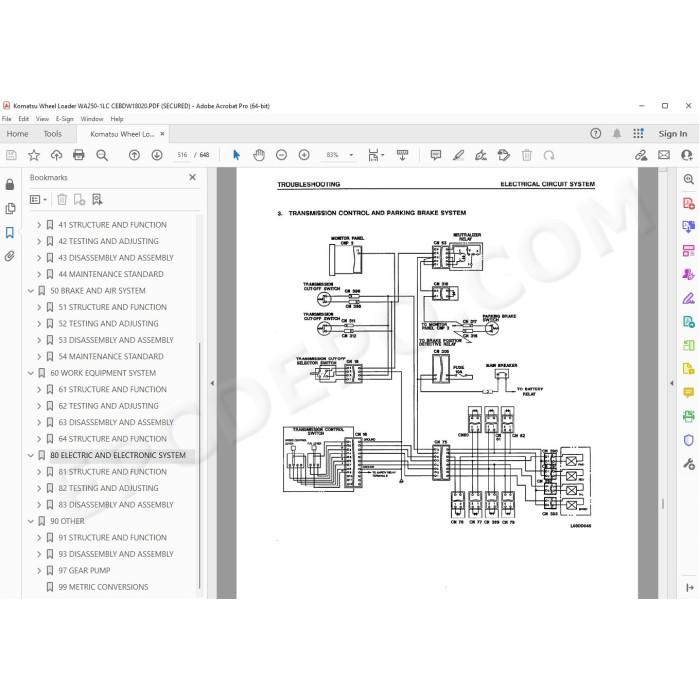The width and height of the screenshot is (700, 700).
Task: Open 99 METRIC CONVERSIONS bookmark
Action: (x=103, y=587)
